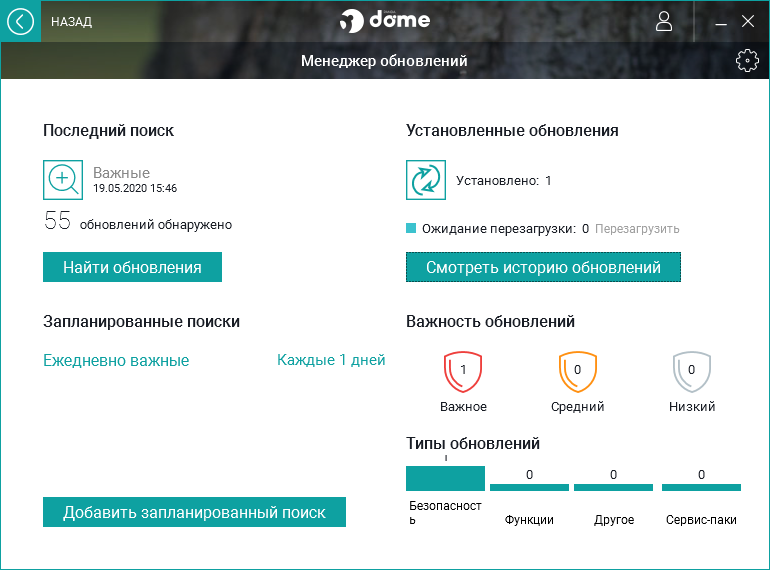770x570 pixels.
Task: Open update manager settings gear
Action: point(747,61)
